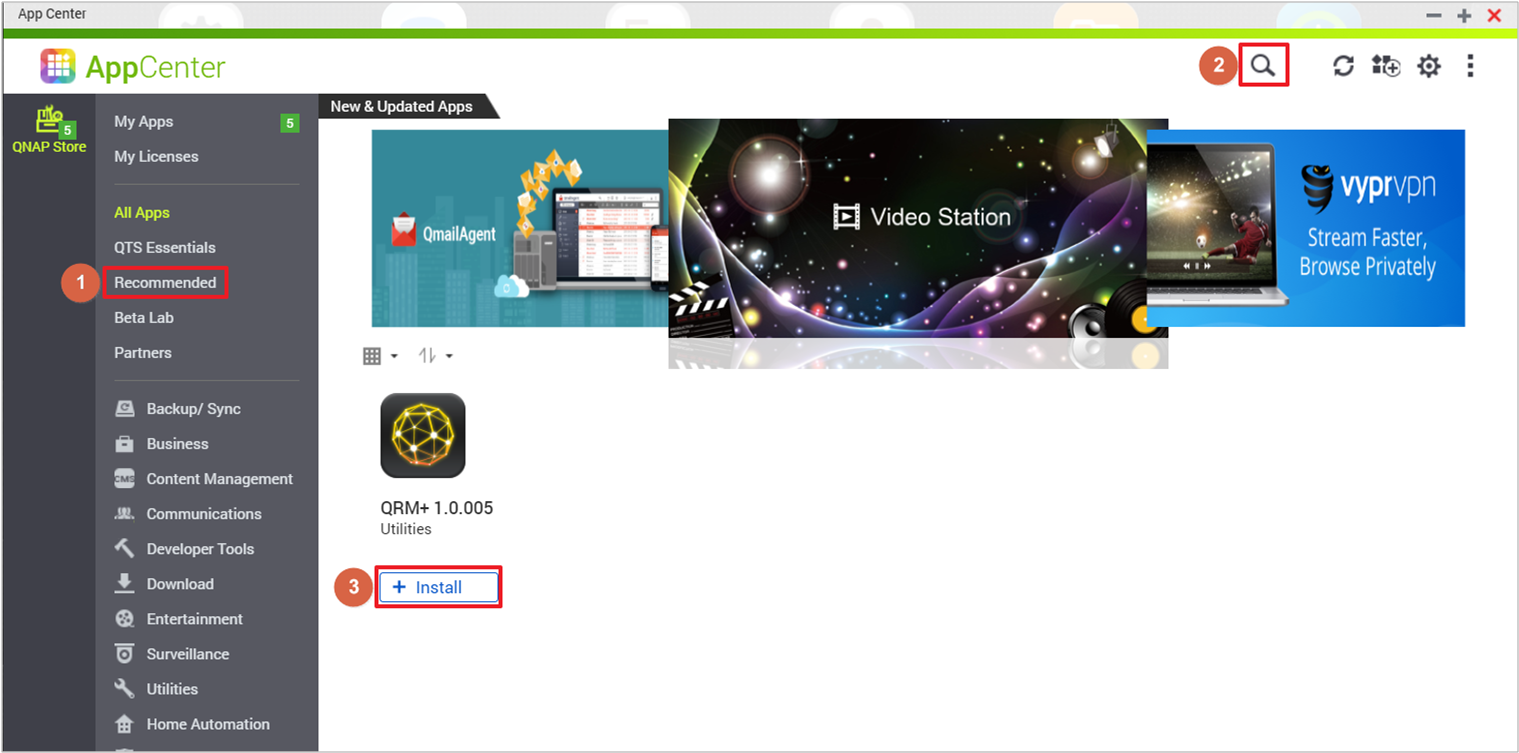Click the Video Station banner
Image resolution: width=1519 pixels, height=753 pixels.
point(917,230)
